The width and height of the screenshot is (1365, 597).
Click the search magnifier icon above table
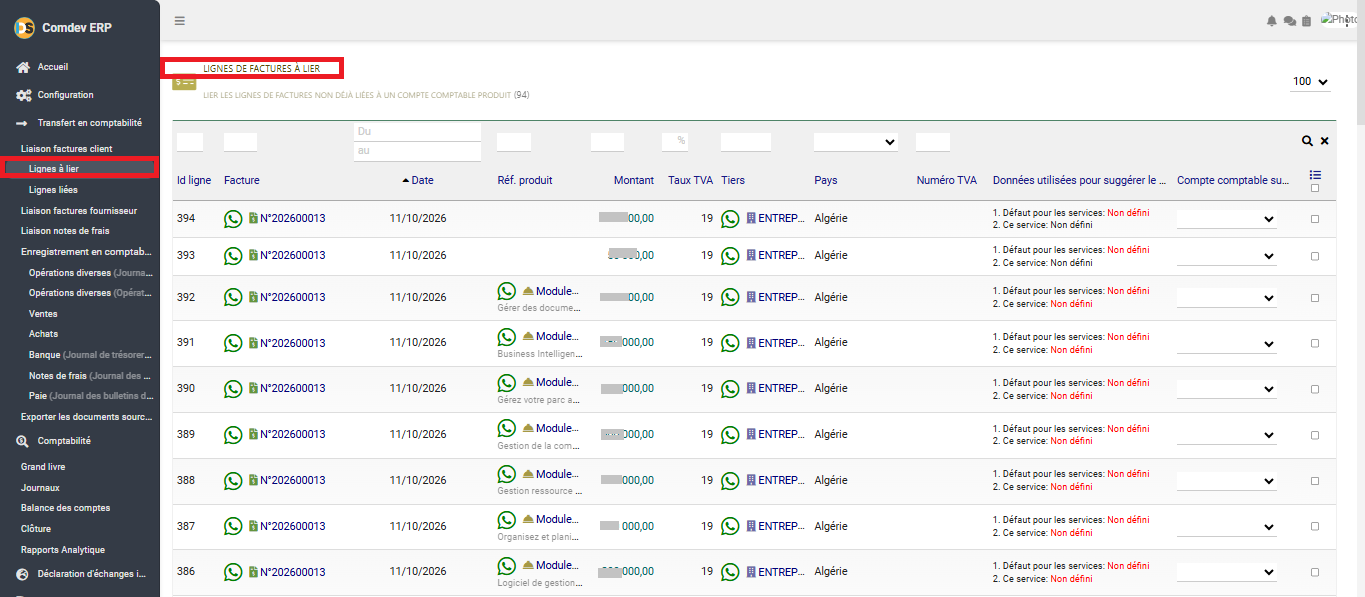pos(1307,142)
